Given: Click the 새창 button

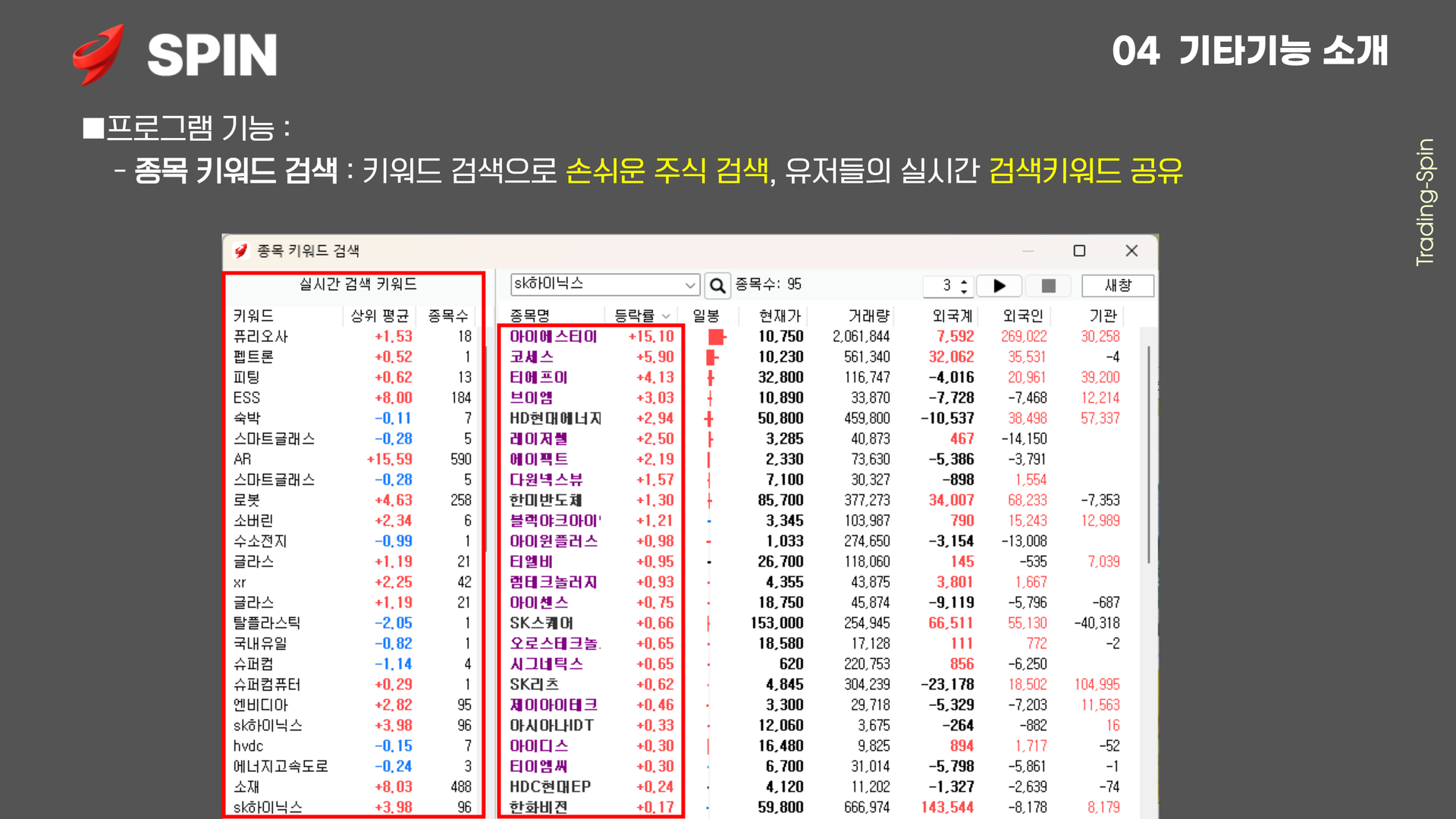Looking at the screenshot, I should [1117, 286].
